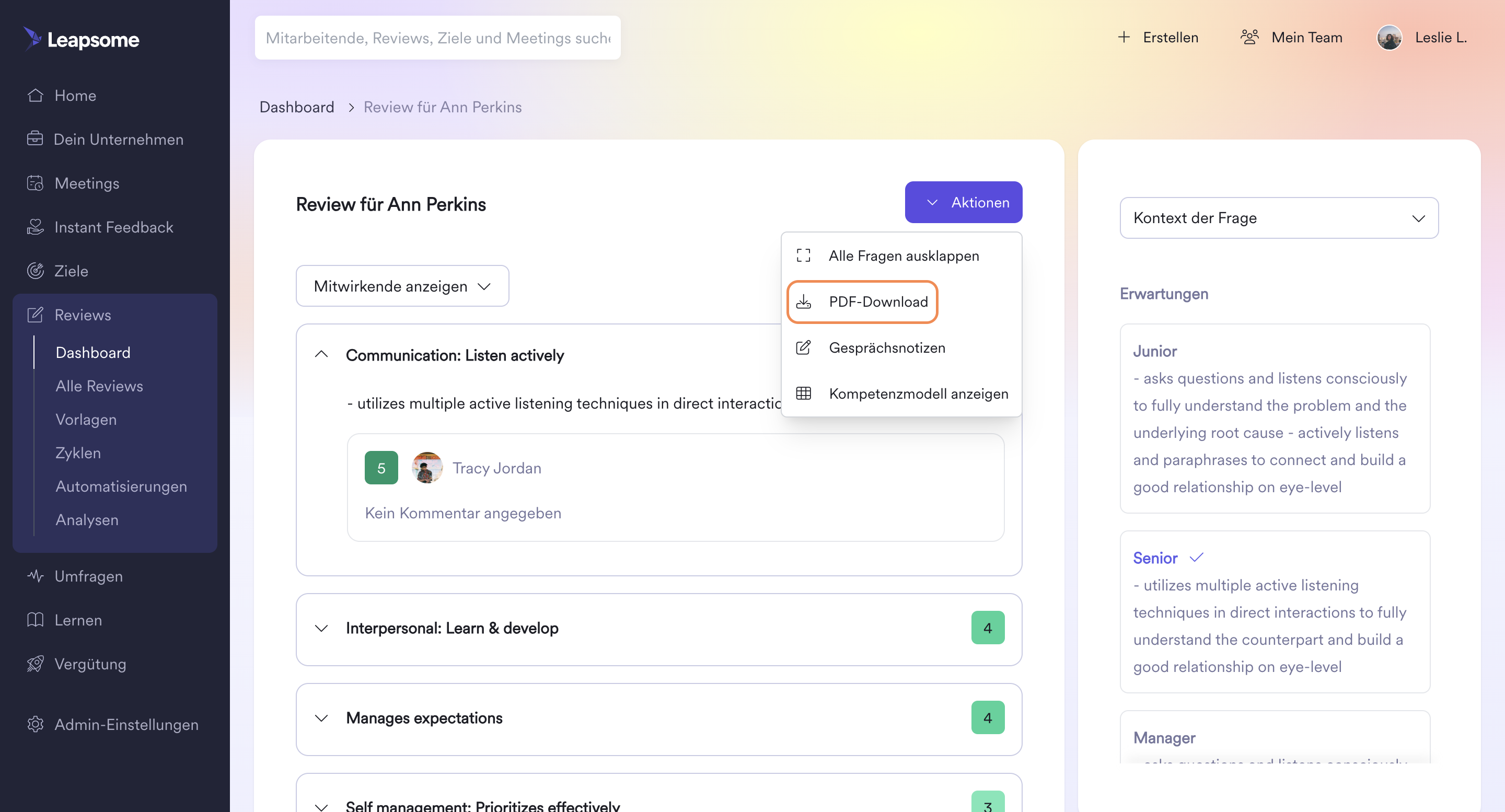
Task: Click the Leapsome logo
Action: pos(81,39)
